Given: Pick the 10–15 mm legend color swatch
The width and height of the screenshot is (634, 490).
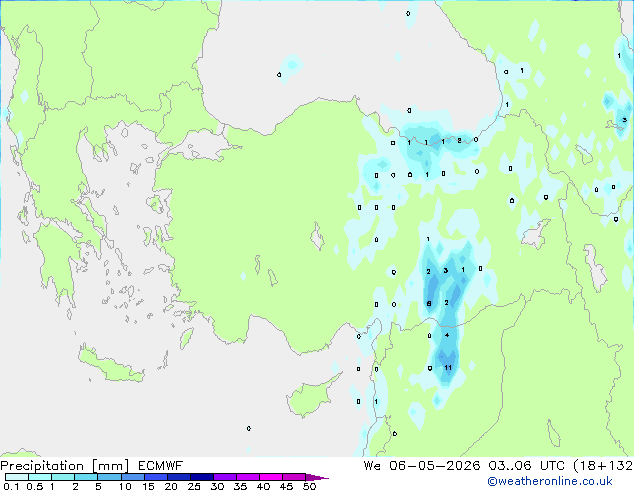Looking at the screenshot, I should [132, 477].
